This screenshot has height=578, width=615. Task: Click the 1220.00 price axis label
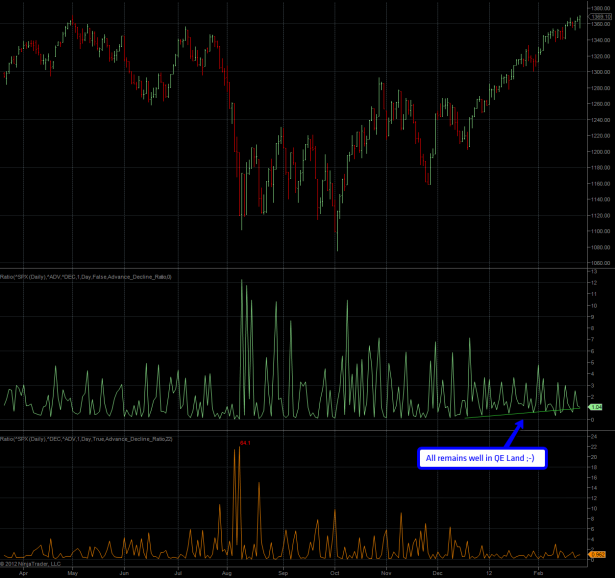(600, 136)
